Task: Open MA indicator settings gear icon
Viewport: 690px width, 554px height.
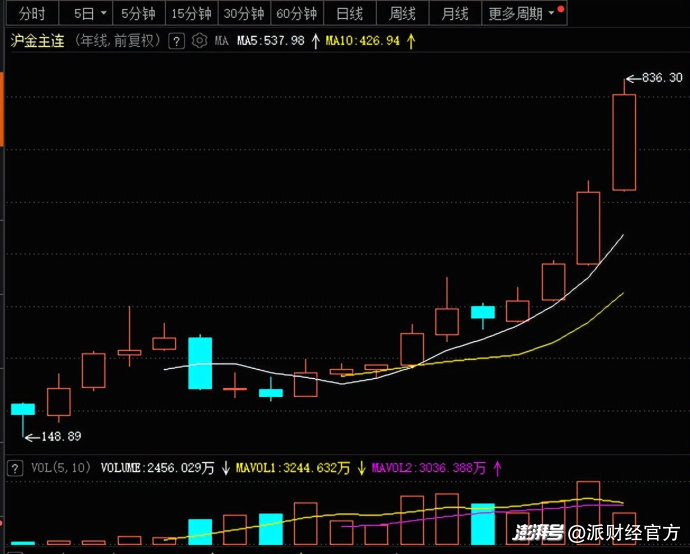Action: 199,41
